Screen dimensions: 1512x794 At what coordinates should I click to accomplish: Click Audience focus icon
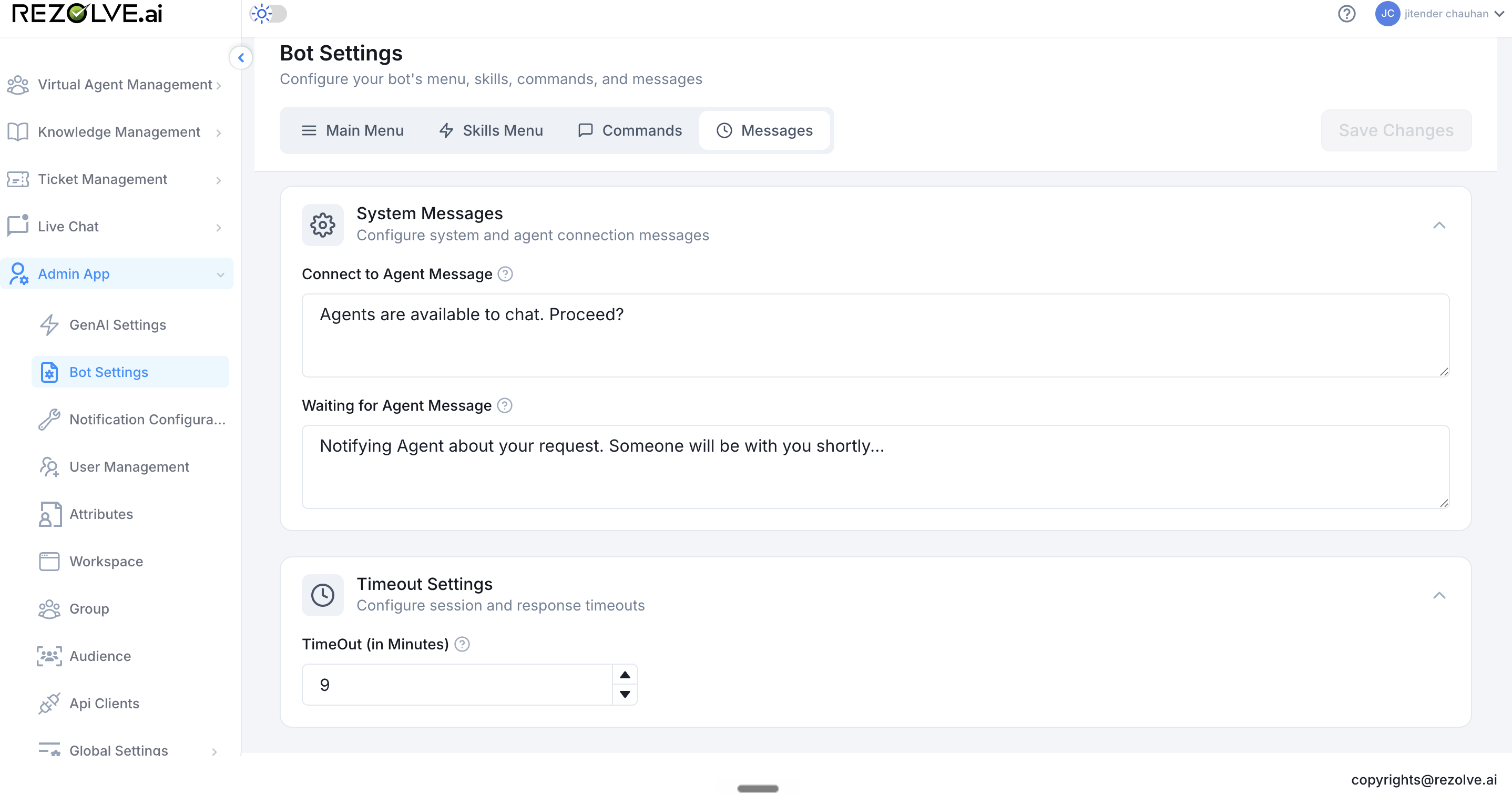click(49, 656)
